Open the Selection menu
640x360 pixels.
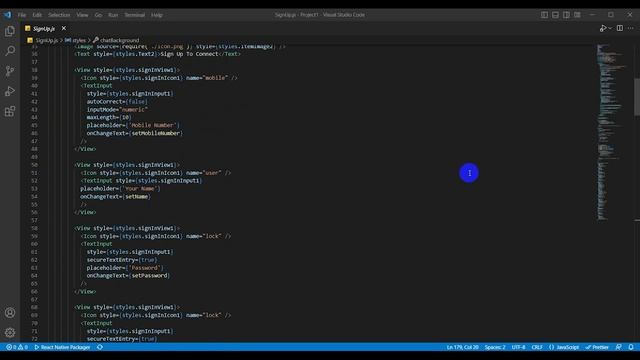[x=59, y=15]
